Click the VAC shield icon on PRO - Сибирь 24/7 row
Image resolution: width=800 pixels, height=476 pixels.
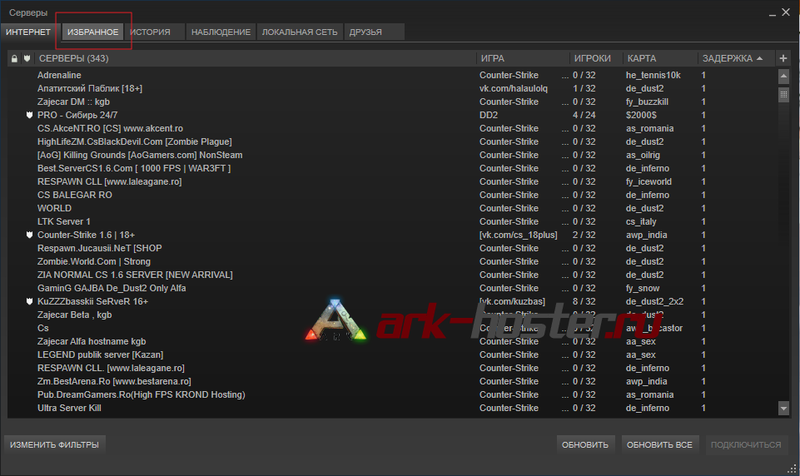(29, 115)
